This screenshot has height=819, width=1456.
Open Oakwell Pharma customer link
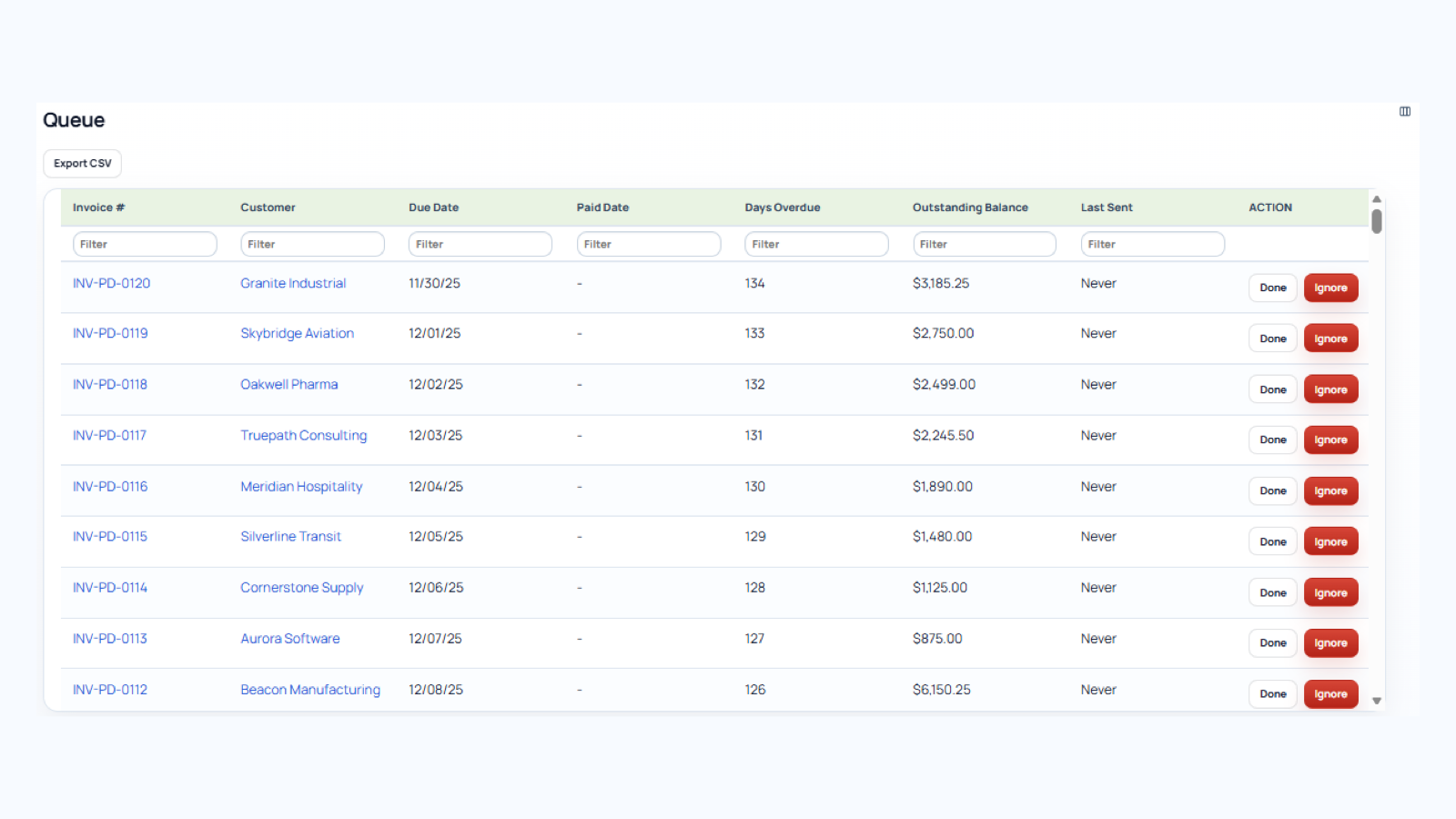point(289,384)
